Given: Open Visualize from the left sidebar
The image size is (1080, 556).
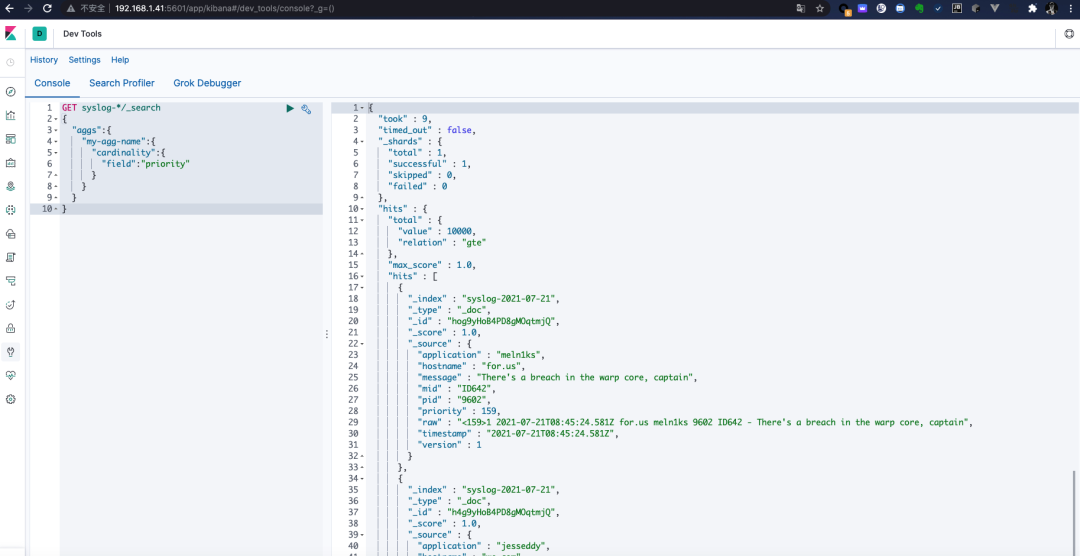Looking at the screenshot, I should (x=11, y=115).
